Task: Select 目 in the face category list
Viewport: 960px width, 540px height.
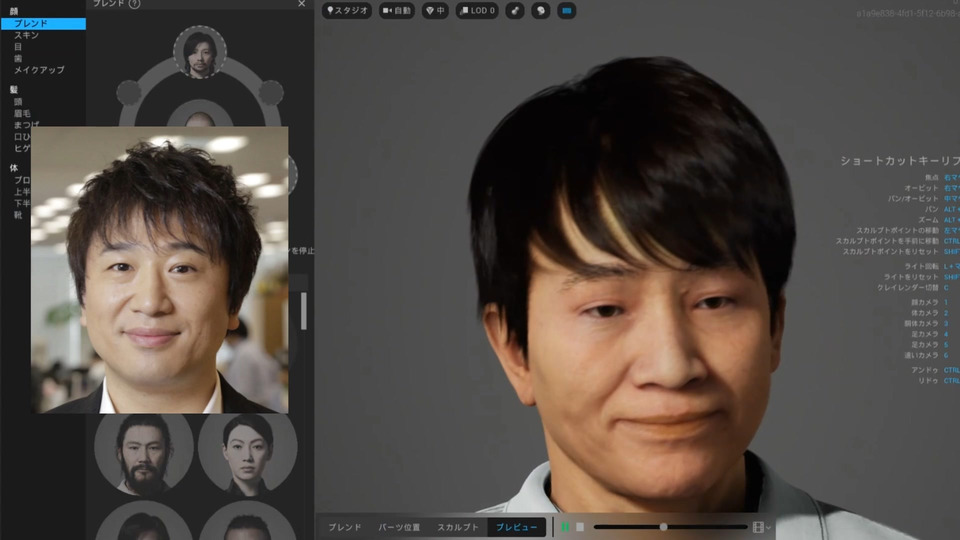Action: [18, 47]
